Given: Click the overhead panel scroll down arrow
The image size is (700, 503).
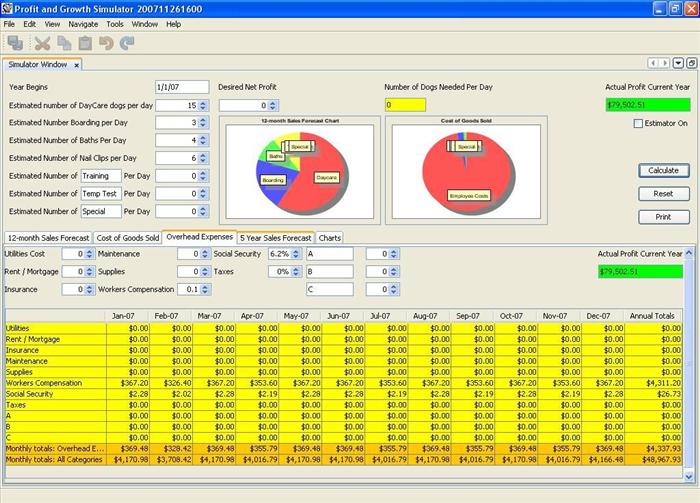Looking at the screenshot, I should point(688,477).
